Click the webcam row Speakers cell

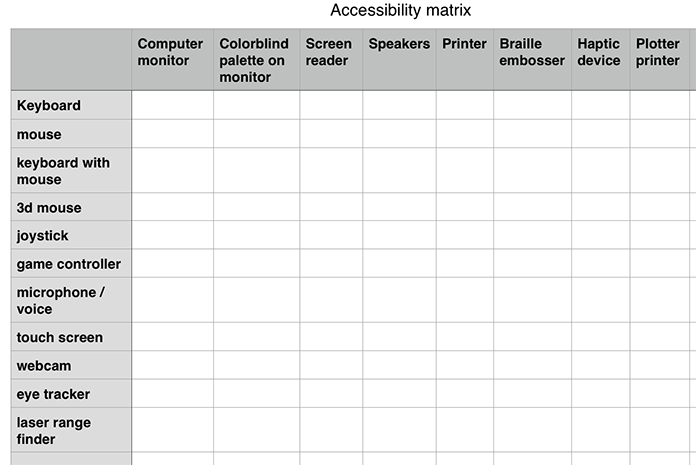click(399, 365)
